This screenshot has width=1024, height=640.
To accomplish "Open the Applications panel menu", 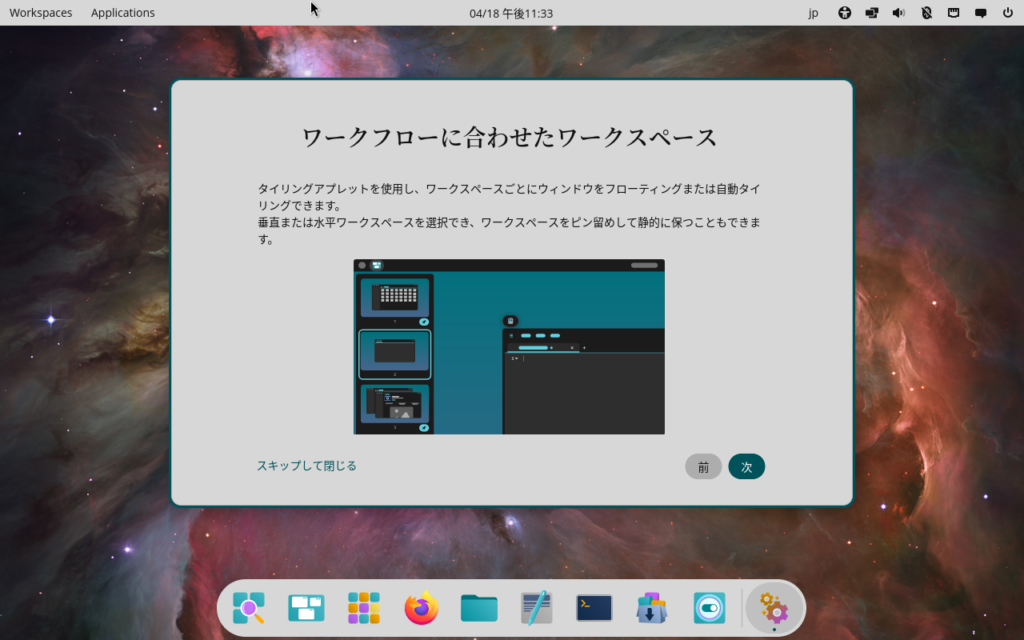I will pyautogui.click(x=123, y=13).
